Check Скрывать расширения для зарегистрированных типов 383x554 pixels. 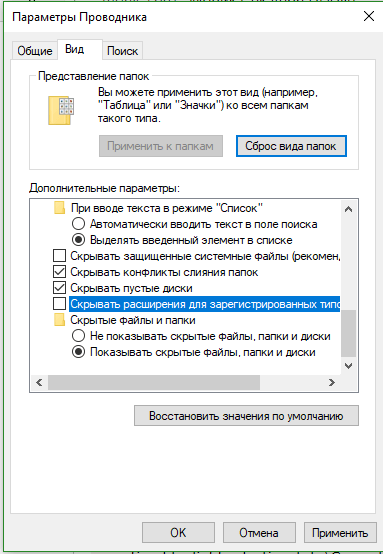pyautogui.click(x=59, y=304)
